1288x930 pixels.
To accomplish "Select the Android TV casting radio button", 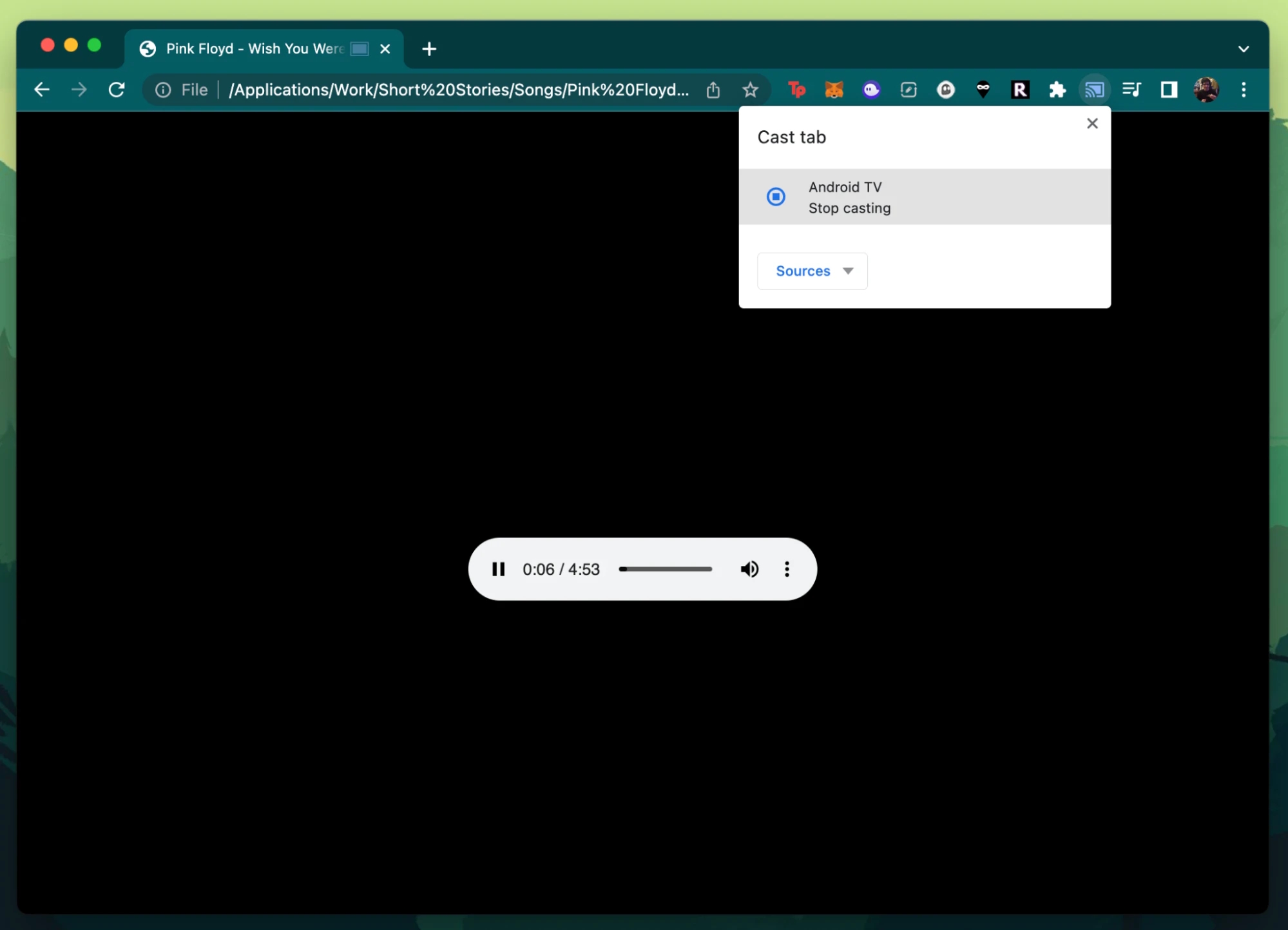I will 776,197.
